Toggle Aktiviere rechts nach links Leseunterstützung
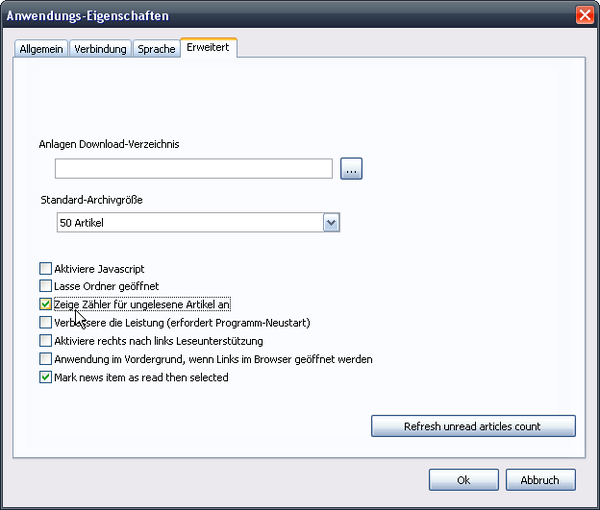This screenshot has height=510, width=600. tap(45, 341)
